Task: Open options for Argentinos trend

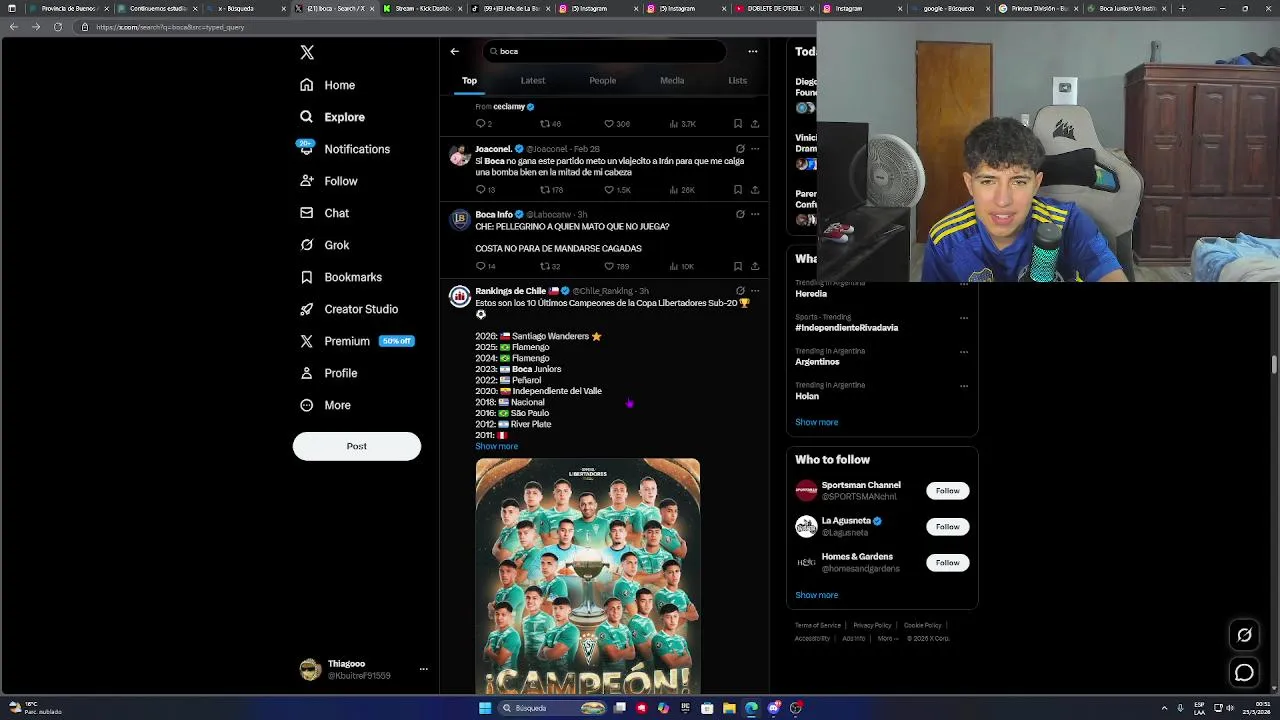Action: coord(964,352)
